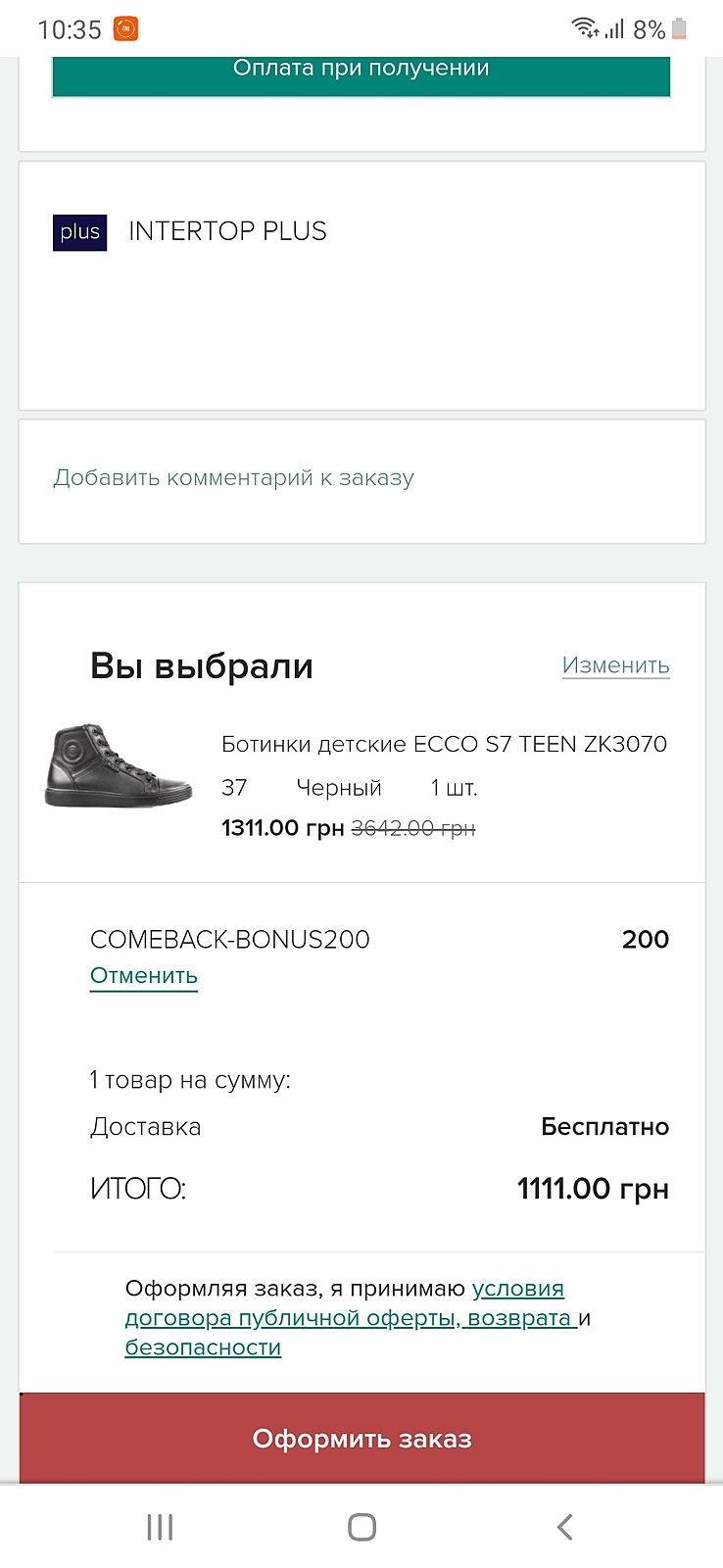This screenshot has width=723, height=1568.
Task: Tap the Wi-Fi status icon
Action: pos(585,28)
